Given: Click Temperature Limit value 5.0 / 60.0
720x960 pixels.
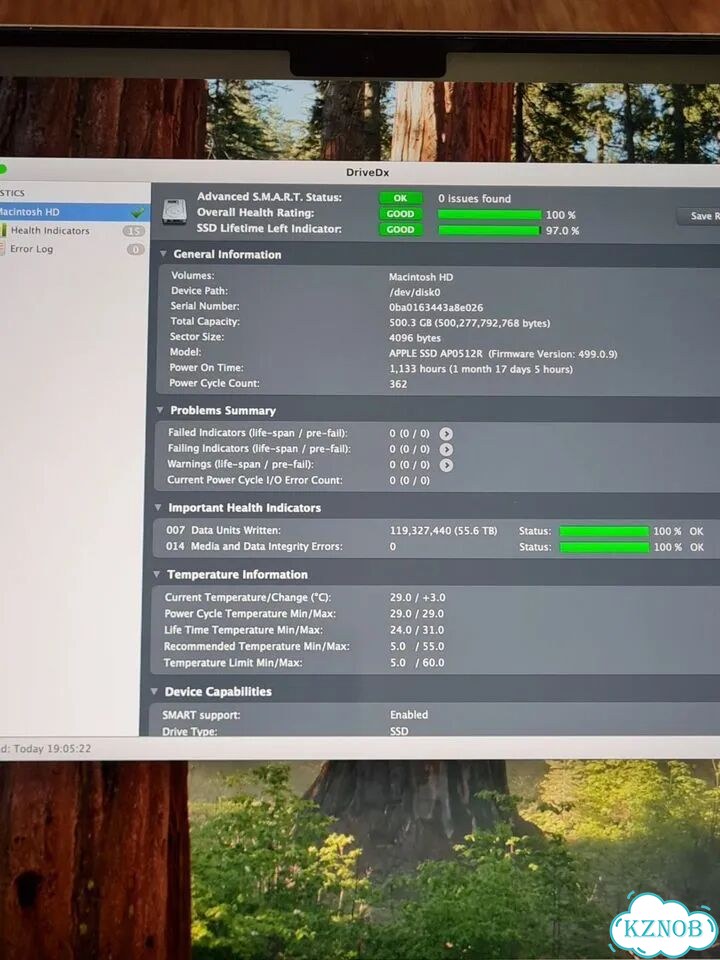Looking at the screenshot, I should [x=417, y=662].
